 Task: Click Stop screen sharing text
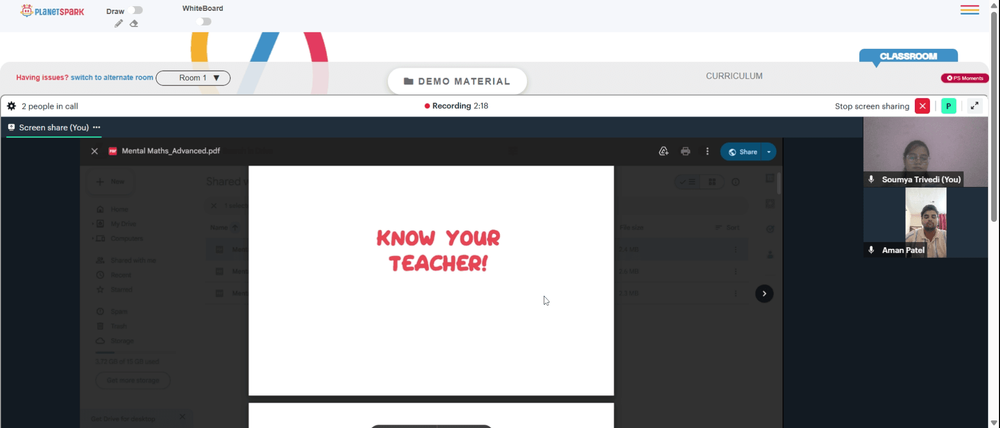tap(872, 106)
